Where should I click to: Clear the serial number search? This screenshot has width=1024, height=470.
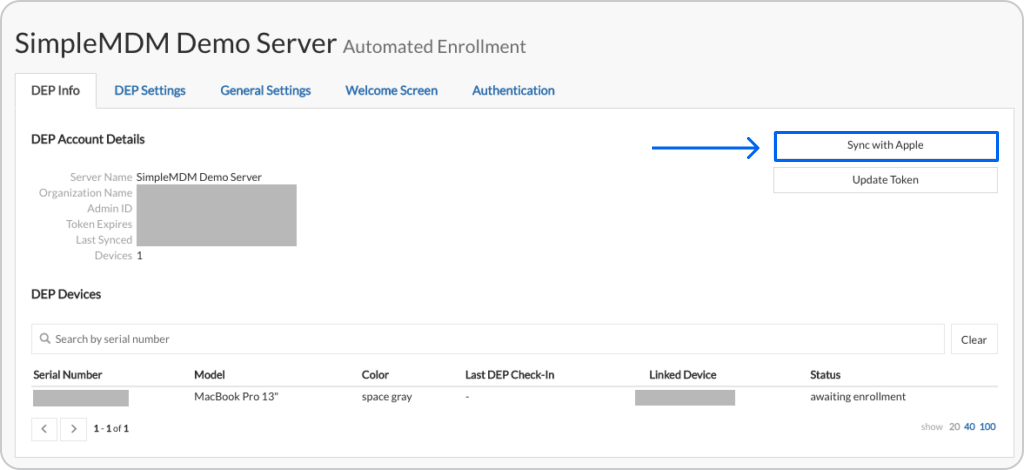pos(974,339)
